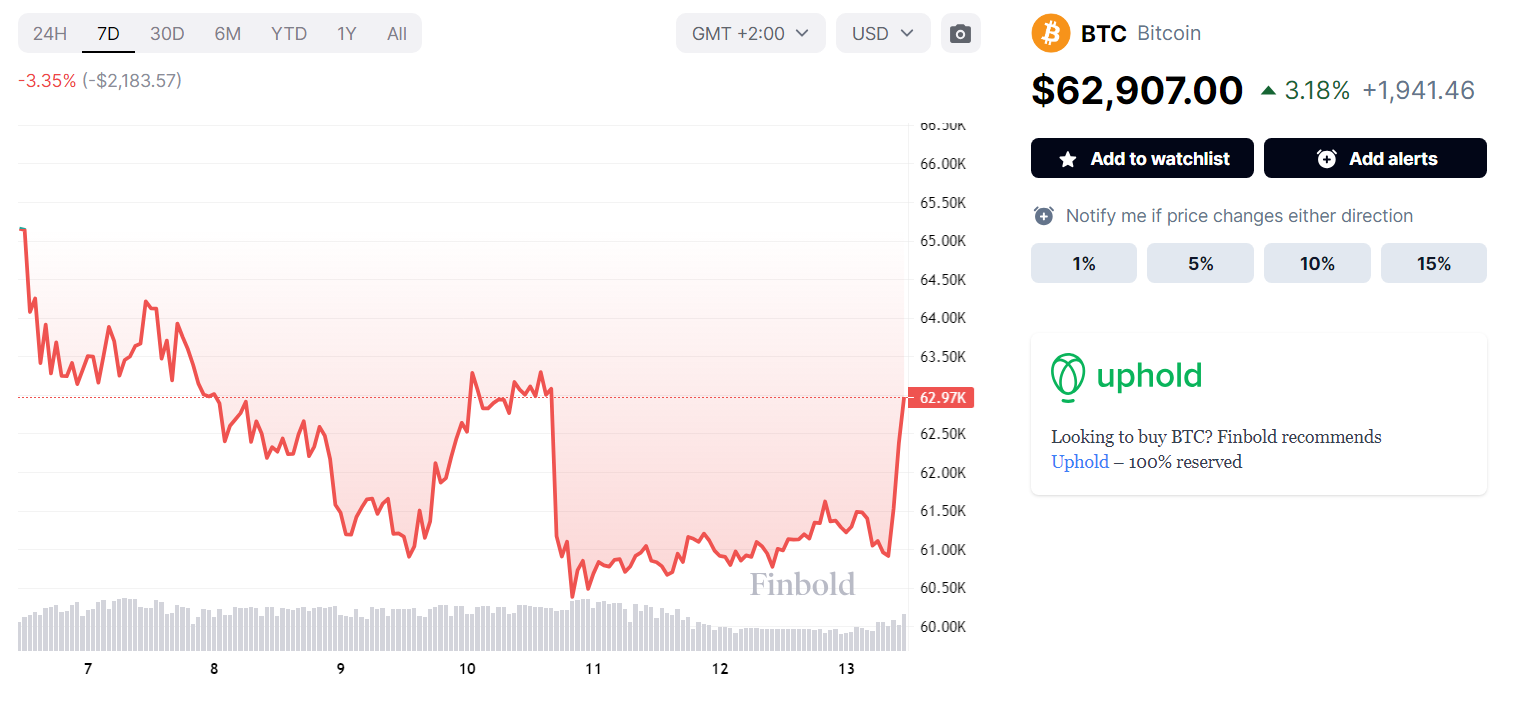Switch chart to 24H range

pos(50,34)
